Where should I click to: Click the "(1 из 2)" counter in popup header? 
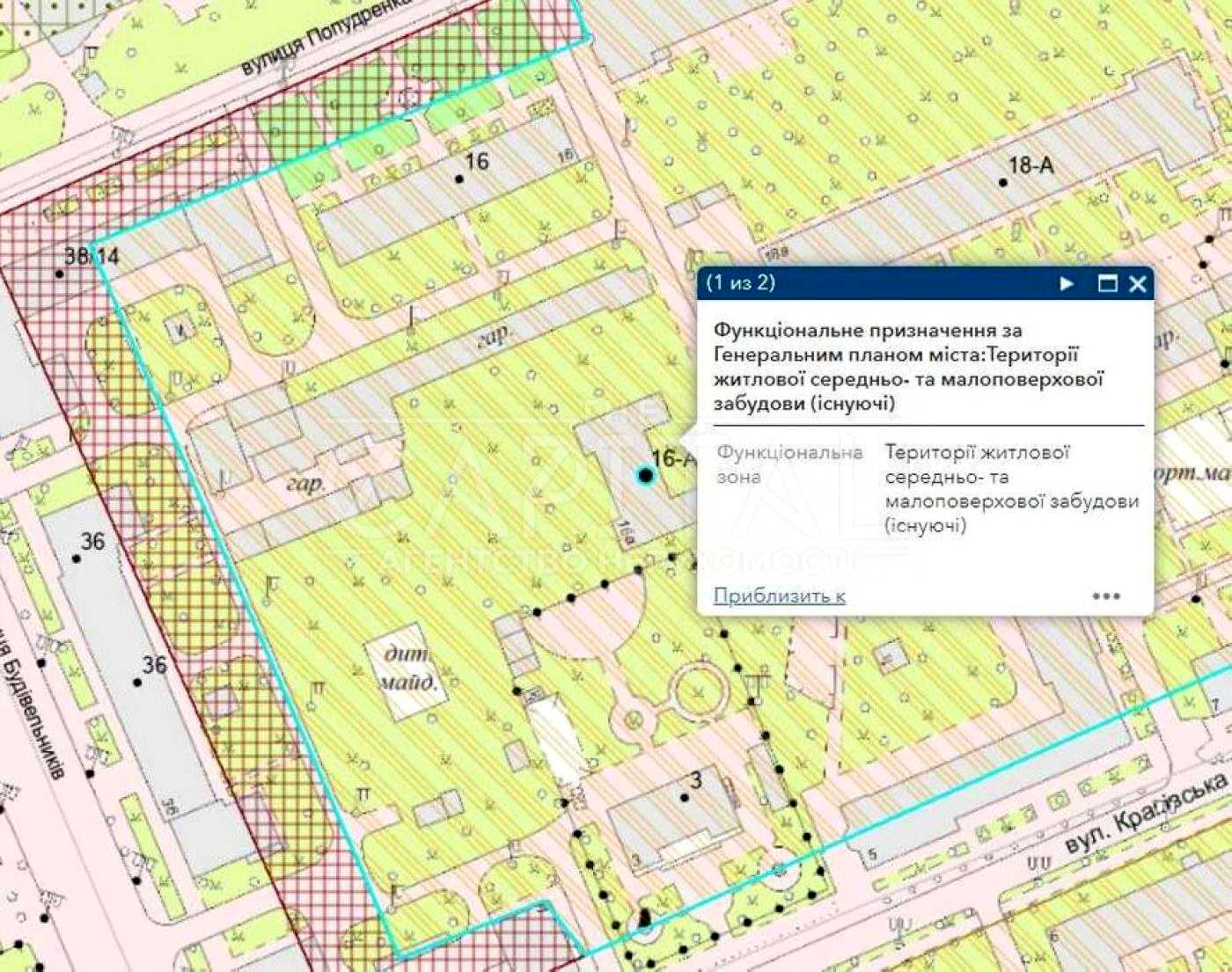pos(742,282)
